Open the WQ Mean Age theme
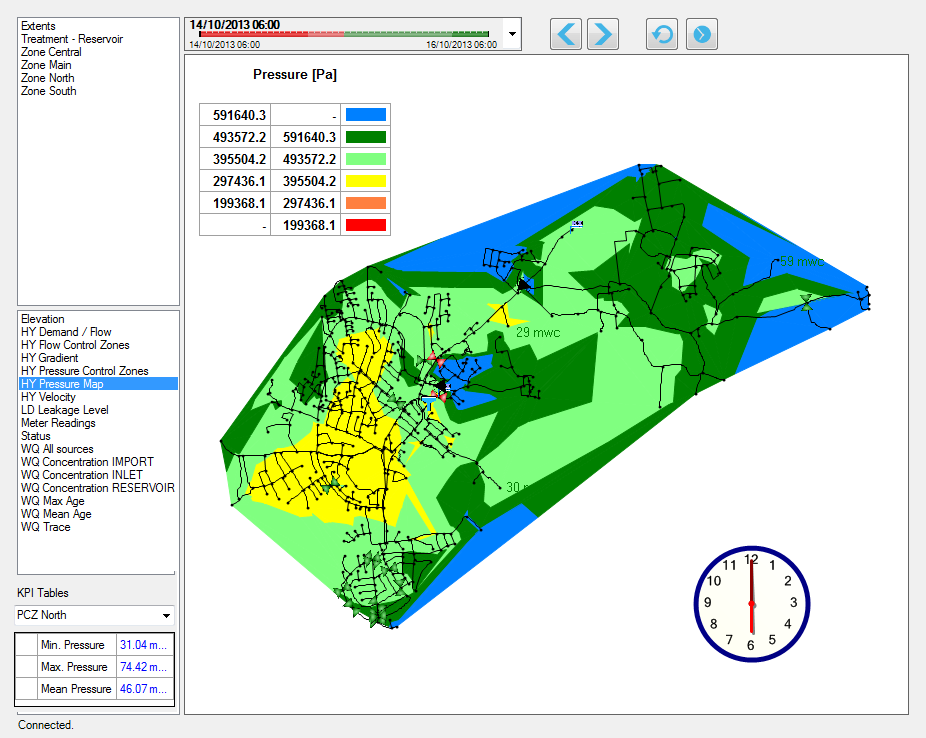This screenshot has width=926, height=738. coord(56,514)
